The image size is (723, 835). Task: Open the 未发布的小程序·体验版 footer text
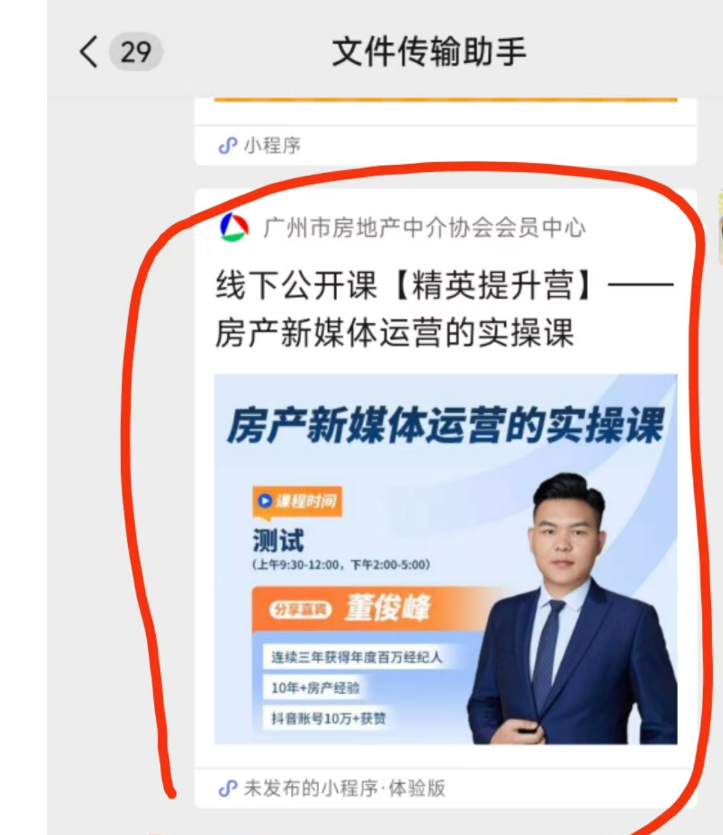click(344, 788)
